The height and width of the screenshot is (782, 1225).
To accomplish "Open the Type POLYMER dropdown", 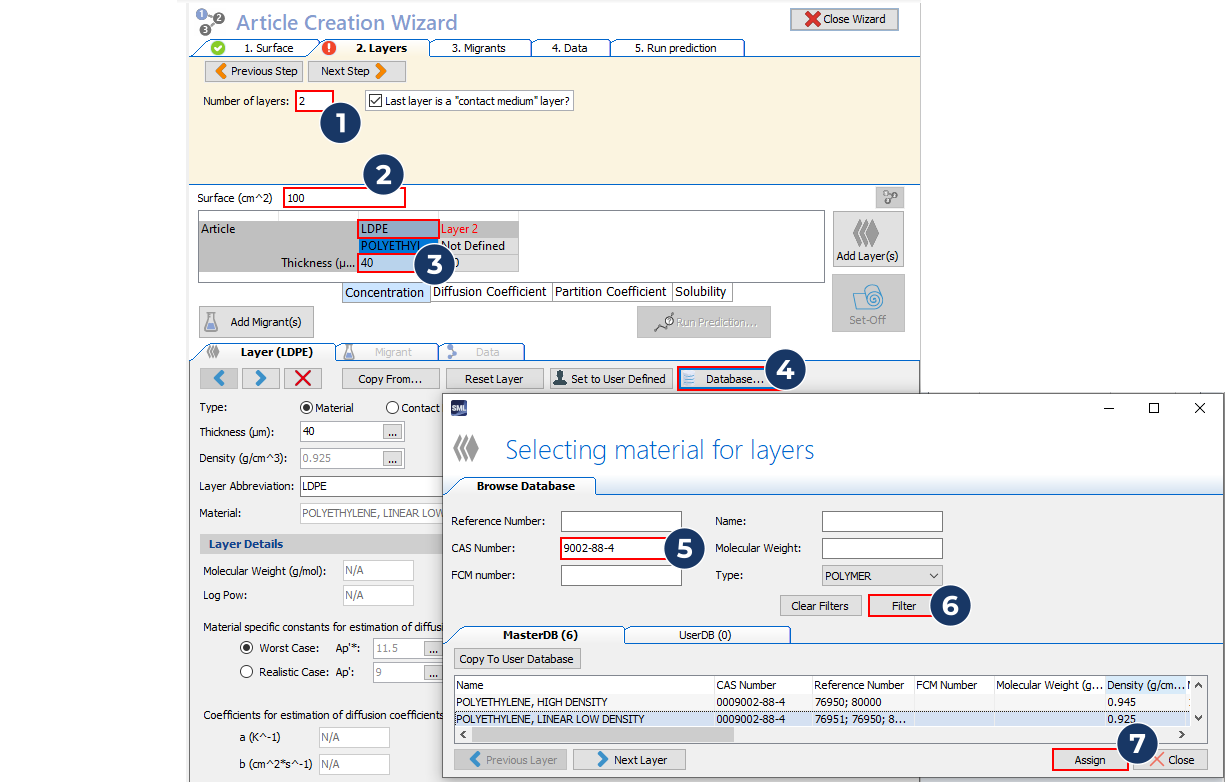I will [x=881, y=576].
